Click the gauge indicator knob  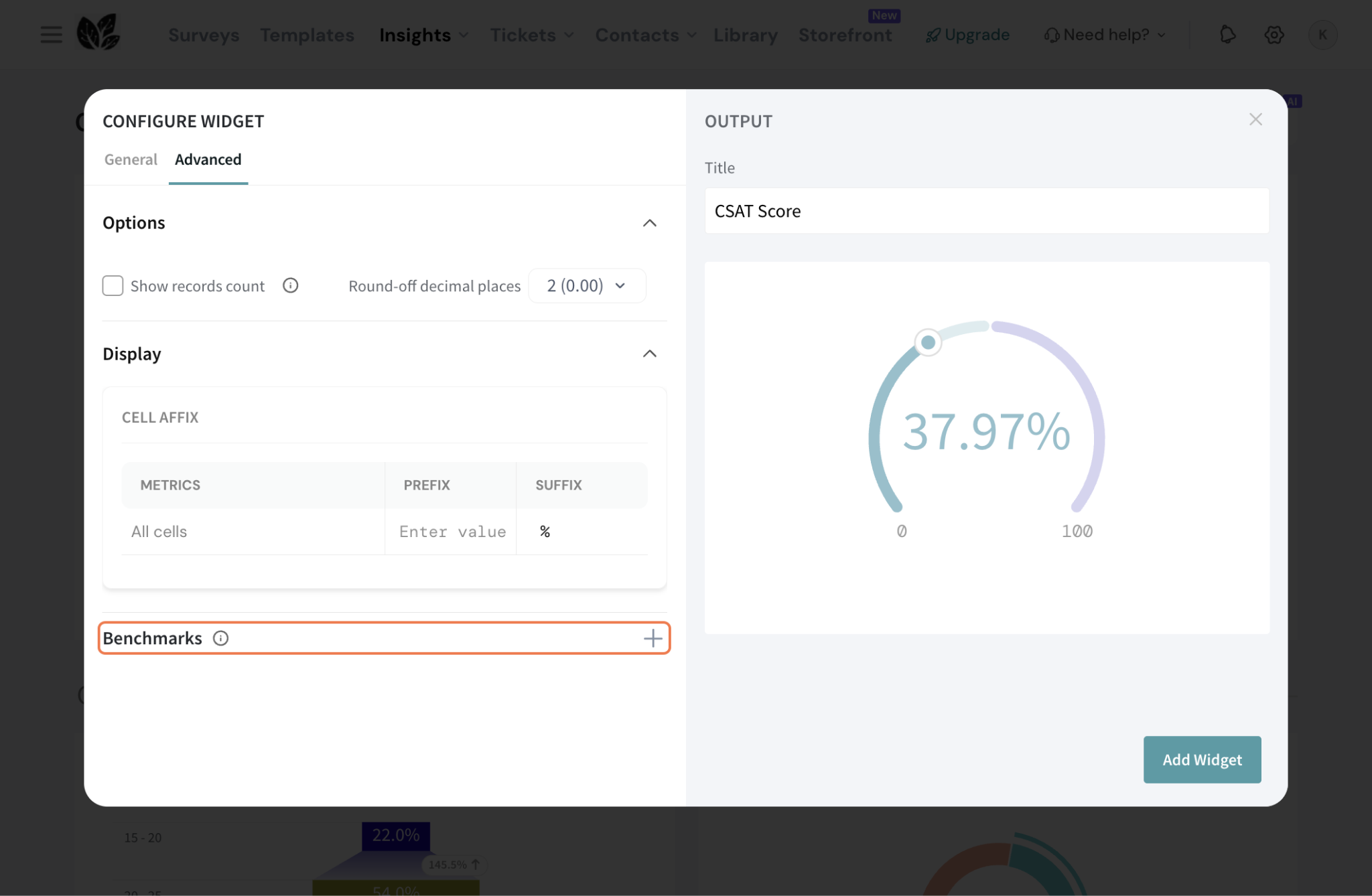928,343
